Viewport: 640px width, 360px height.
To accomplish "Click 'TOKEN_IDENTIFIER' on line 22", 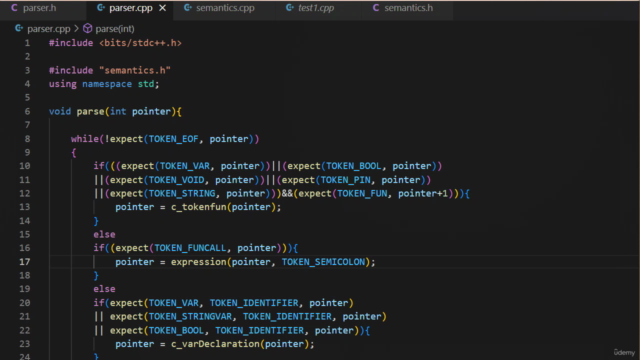I will click(260, 330).
